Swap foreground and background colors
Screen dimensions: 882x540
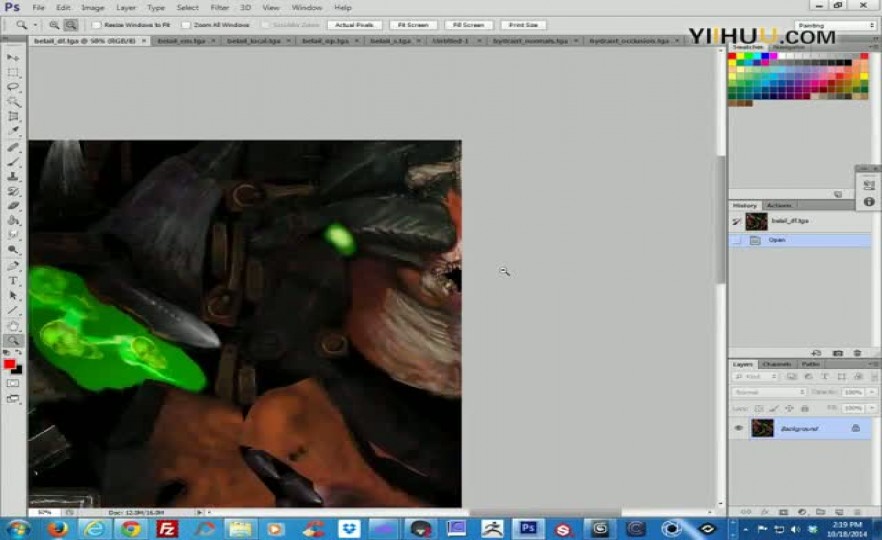pos(19,353)
